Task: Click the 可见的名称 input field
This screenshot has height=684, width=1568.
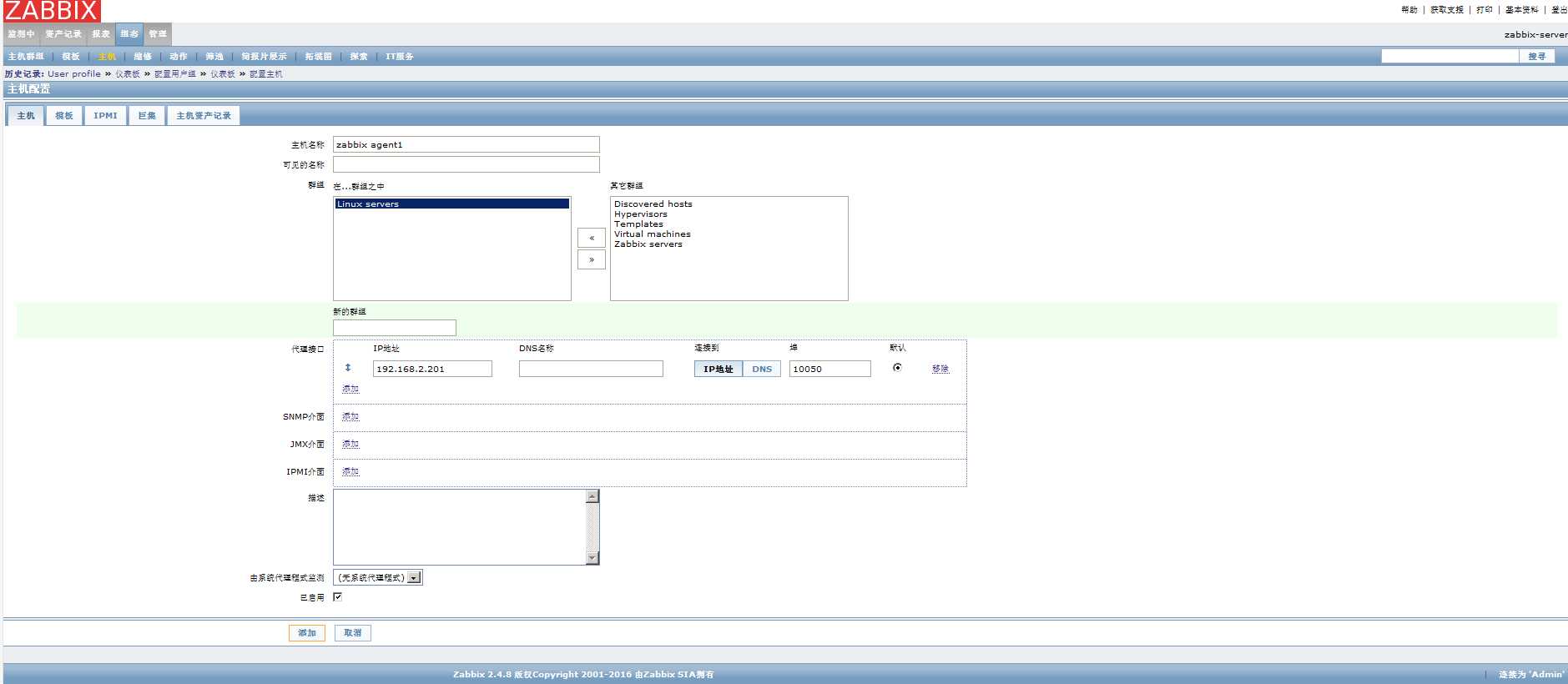Action: point(466,164)
